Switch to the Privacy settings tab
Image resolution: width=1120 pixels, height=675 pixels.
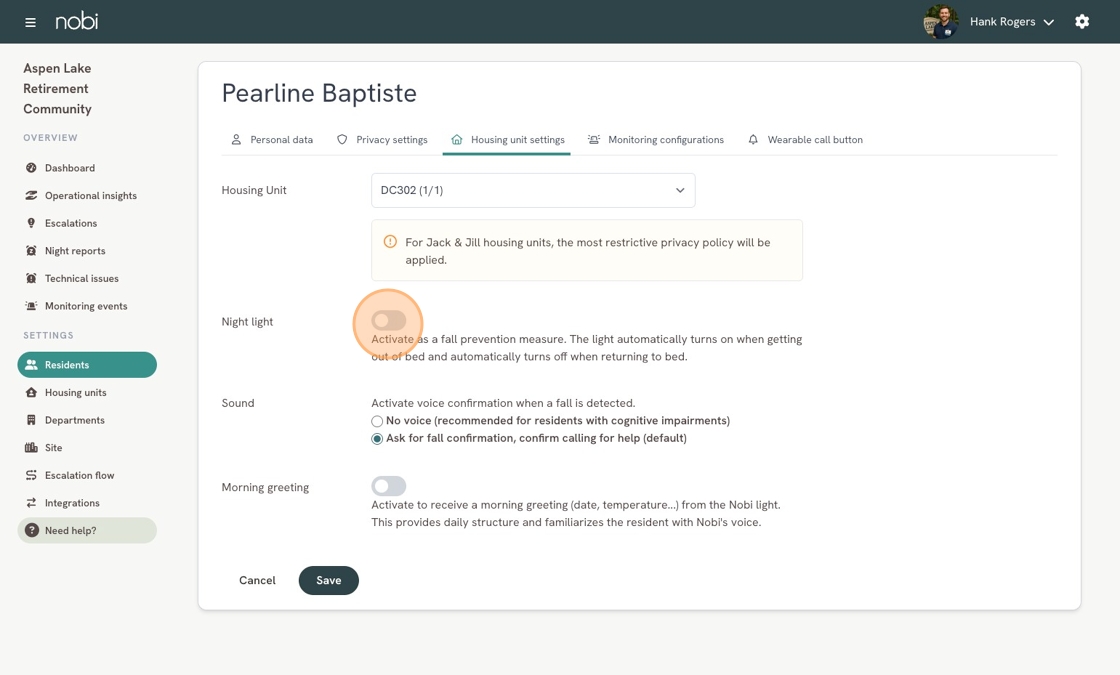tap(382, 139)
